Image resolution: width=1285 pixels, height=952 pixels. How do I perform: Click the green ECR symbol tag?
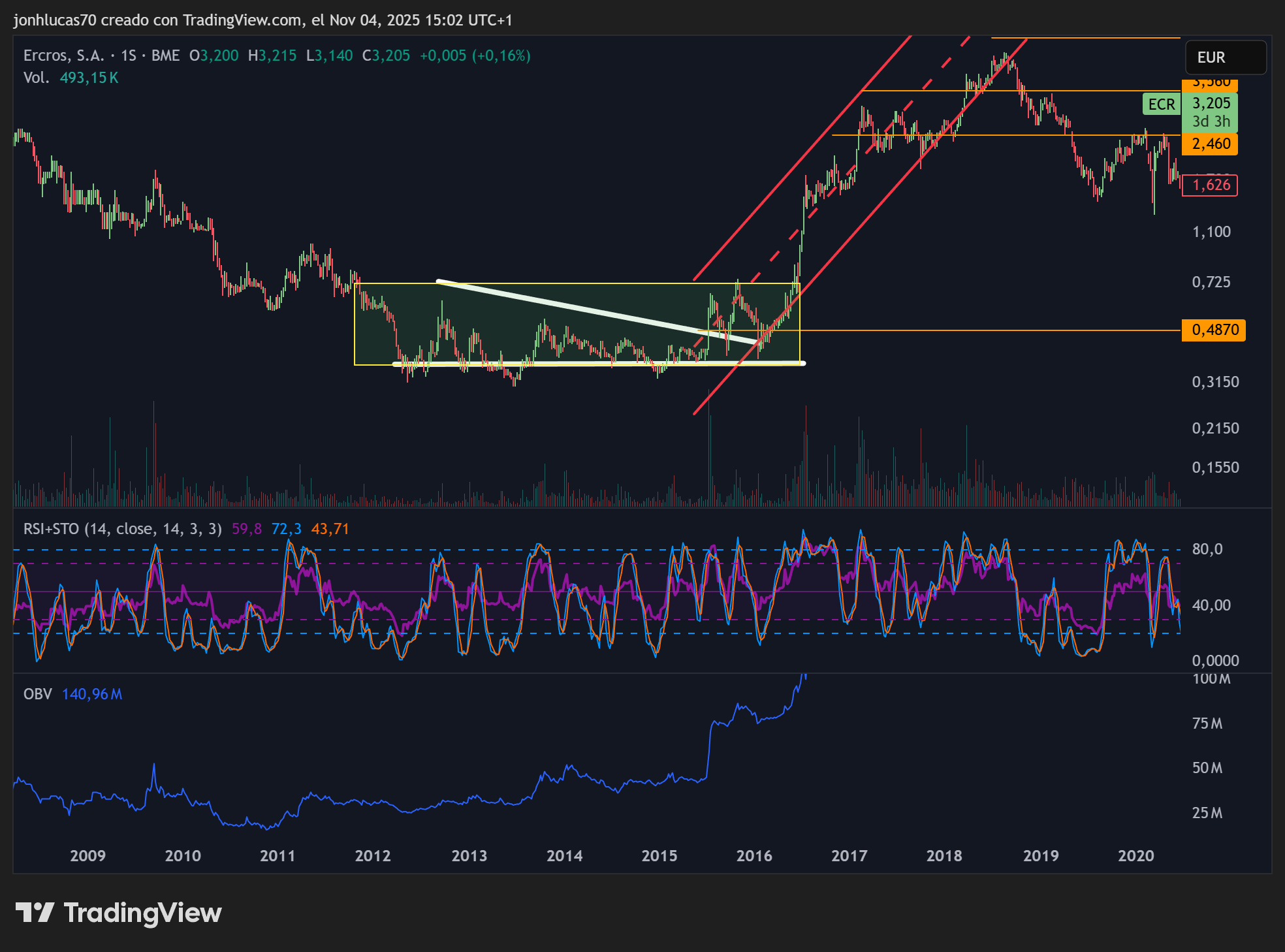tap(1161, 104)
